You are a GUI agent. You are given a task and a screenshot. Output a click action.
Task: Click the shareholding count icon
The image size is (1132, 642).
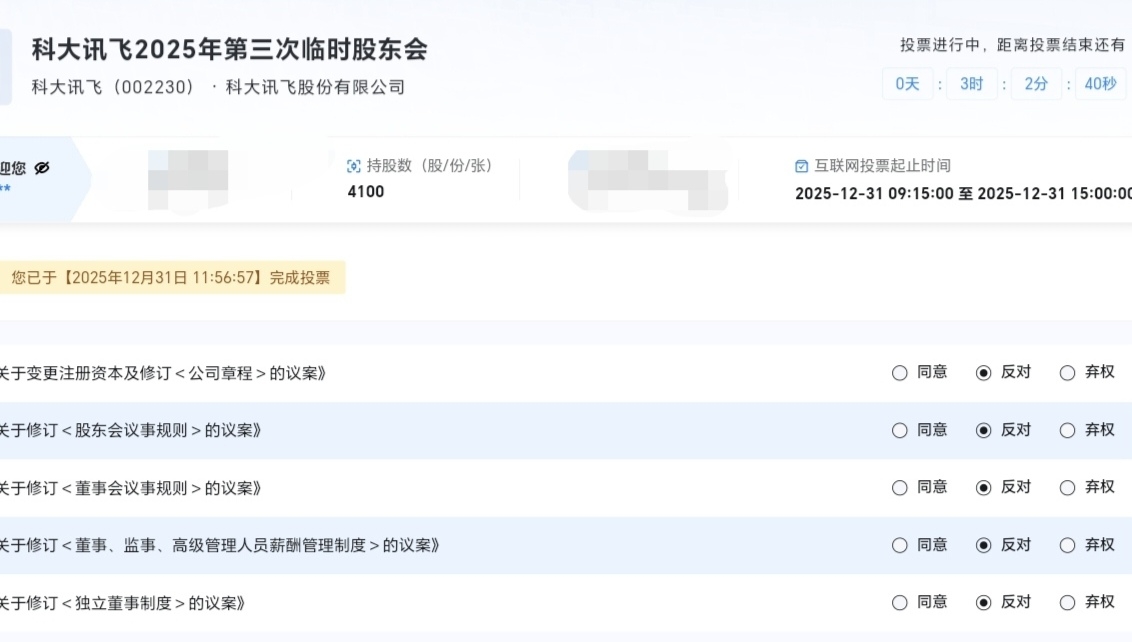354,166
